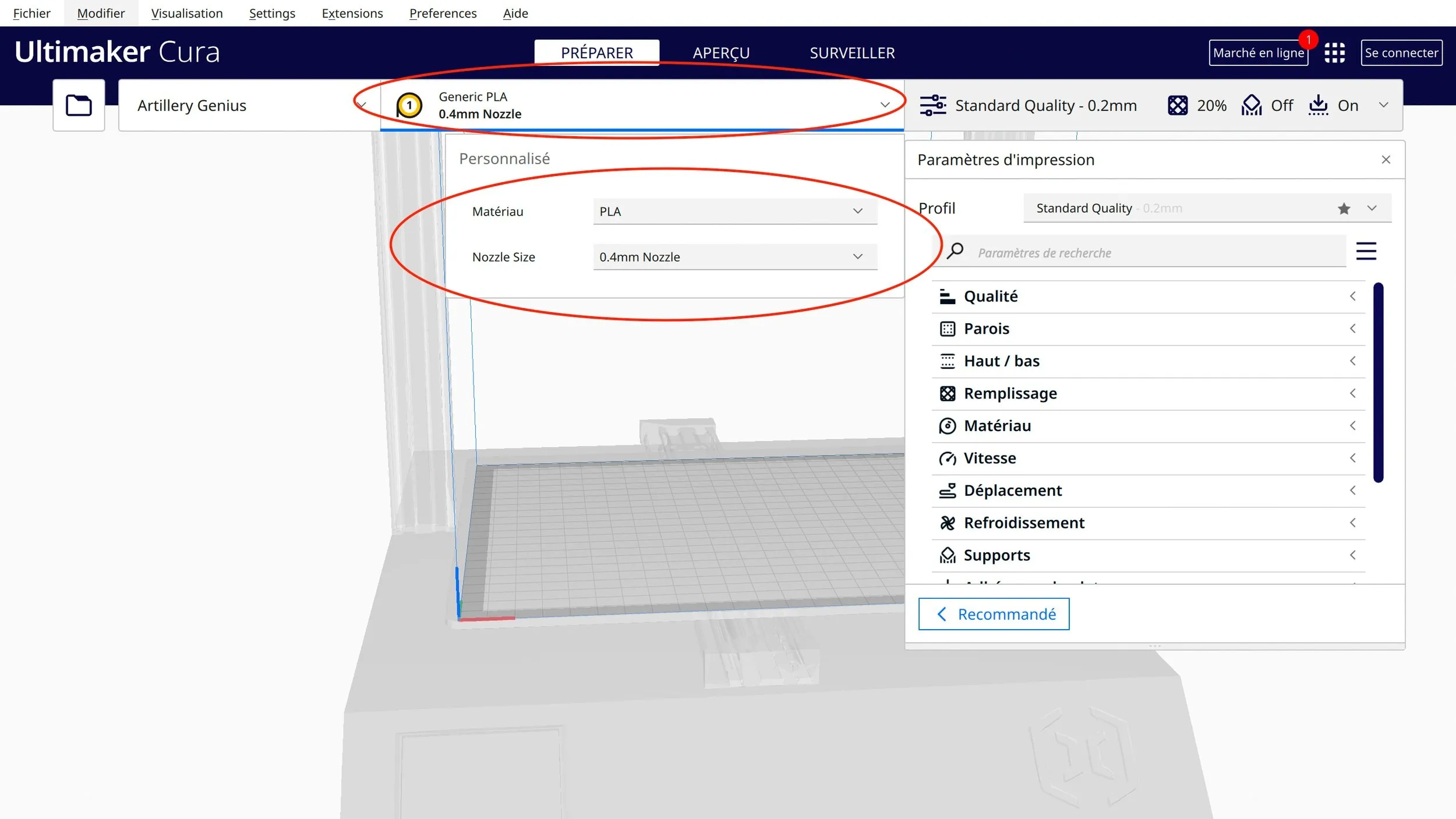Close the Paramètres d'impression panel

point(1386,160)
